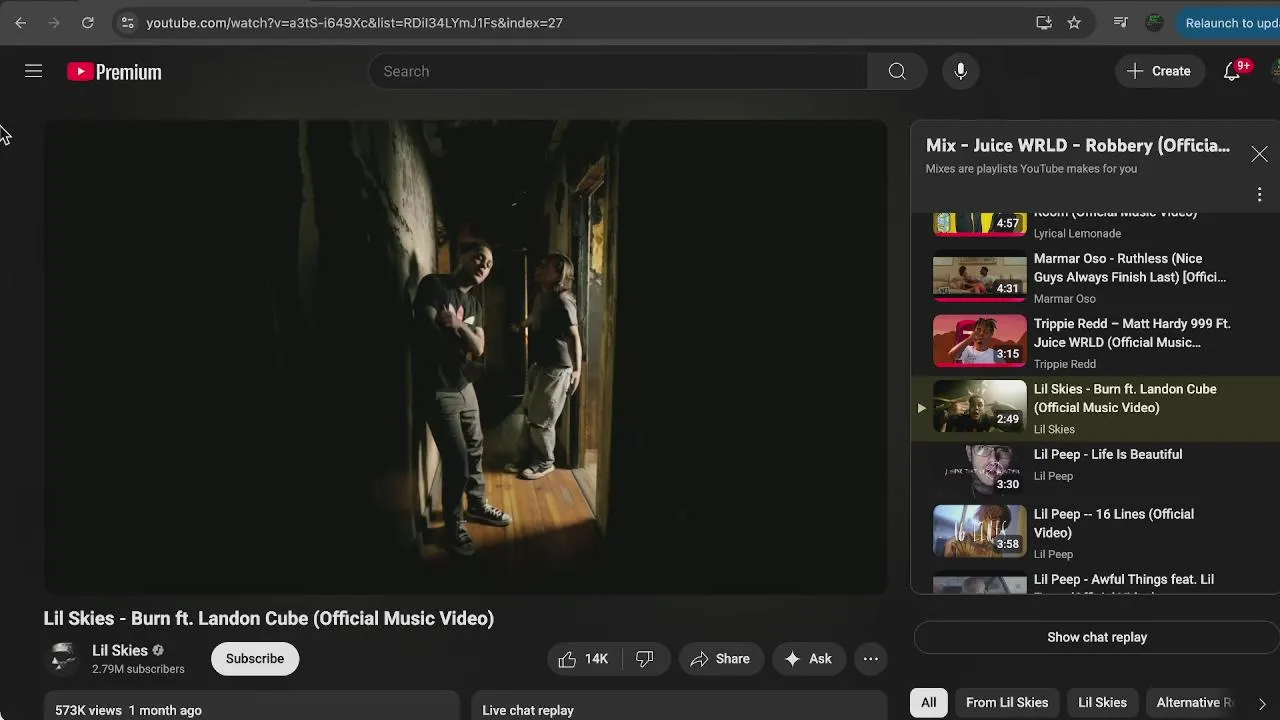Open Lil Skies channel avatar
The height and width of the screenshot is (720, 1280).
pos(63,658)
